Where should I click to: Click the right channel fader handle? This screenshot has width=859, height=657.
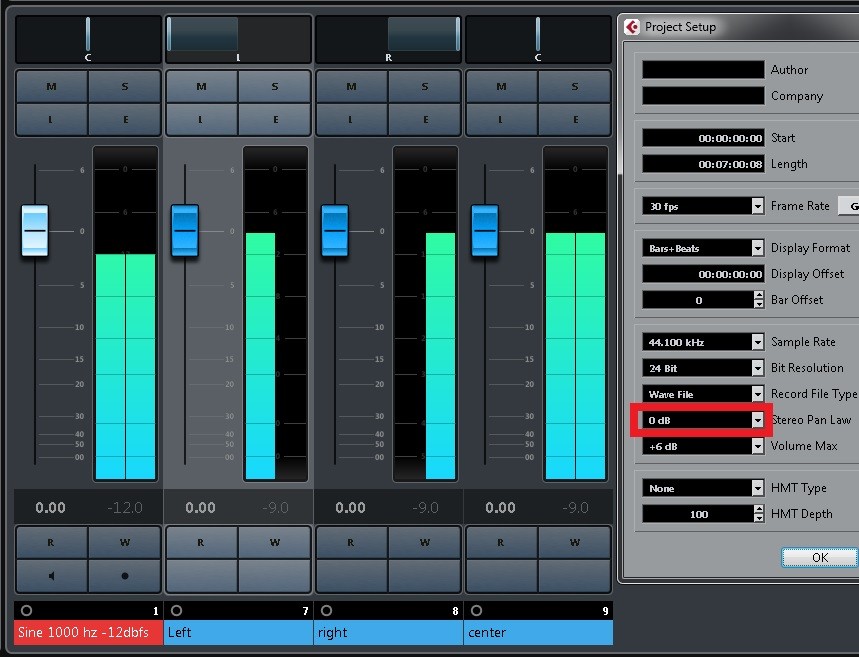[x=335, y=231]
